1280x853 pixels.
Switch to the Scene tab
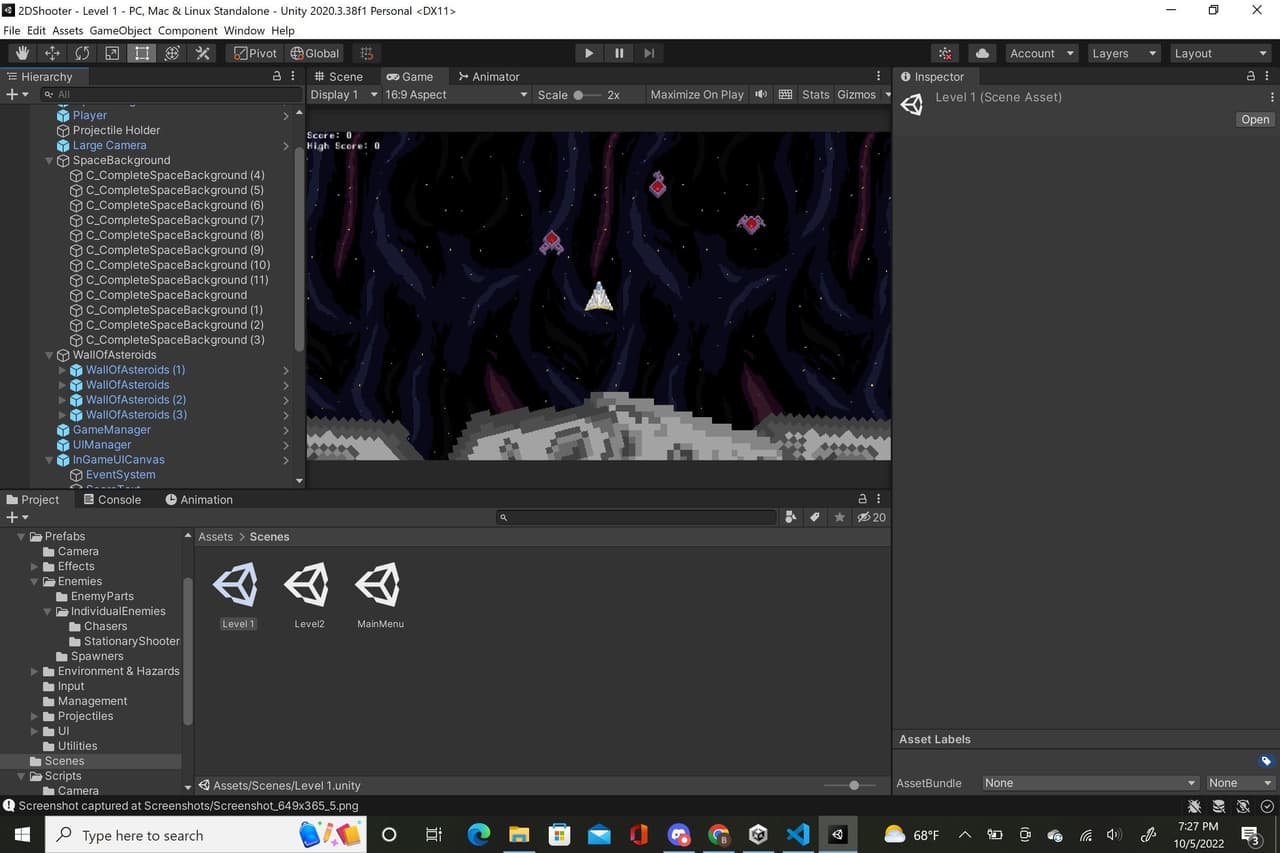(x=338, y=76)
